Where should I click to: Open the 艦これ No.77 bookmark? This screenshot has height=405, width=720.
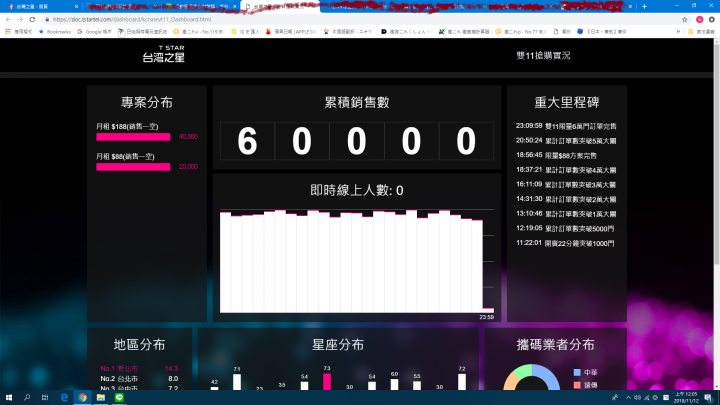tap(521, 32)
